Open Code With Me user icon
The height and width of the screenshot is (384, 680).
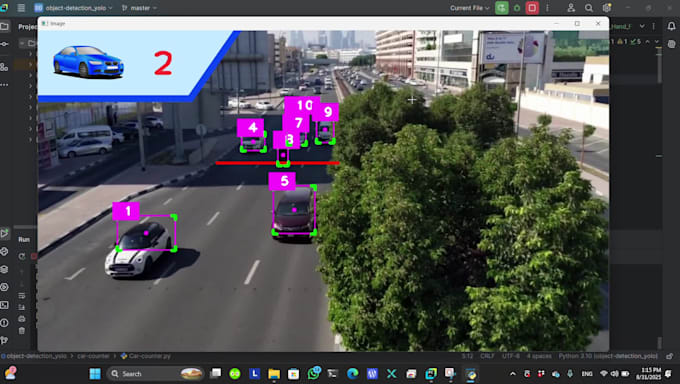(x=571, y=8)
